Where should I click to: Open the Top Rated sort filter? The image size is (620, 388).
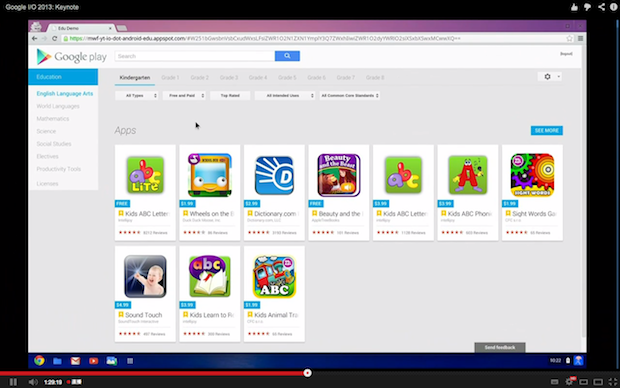[230, 95]
